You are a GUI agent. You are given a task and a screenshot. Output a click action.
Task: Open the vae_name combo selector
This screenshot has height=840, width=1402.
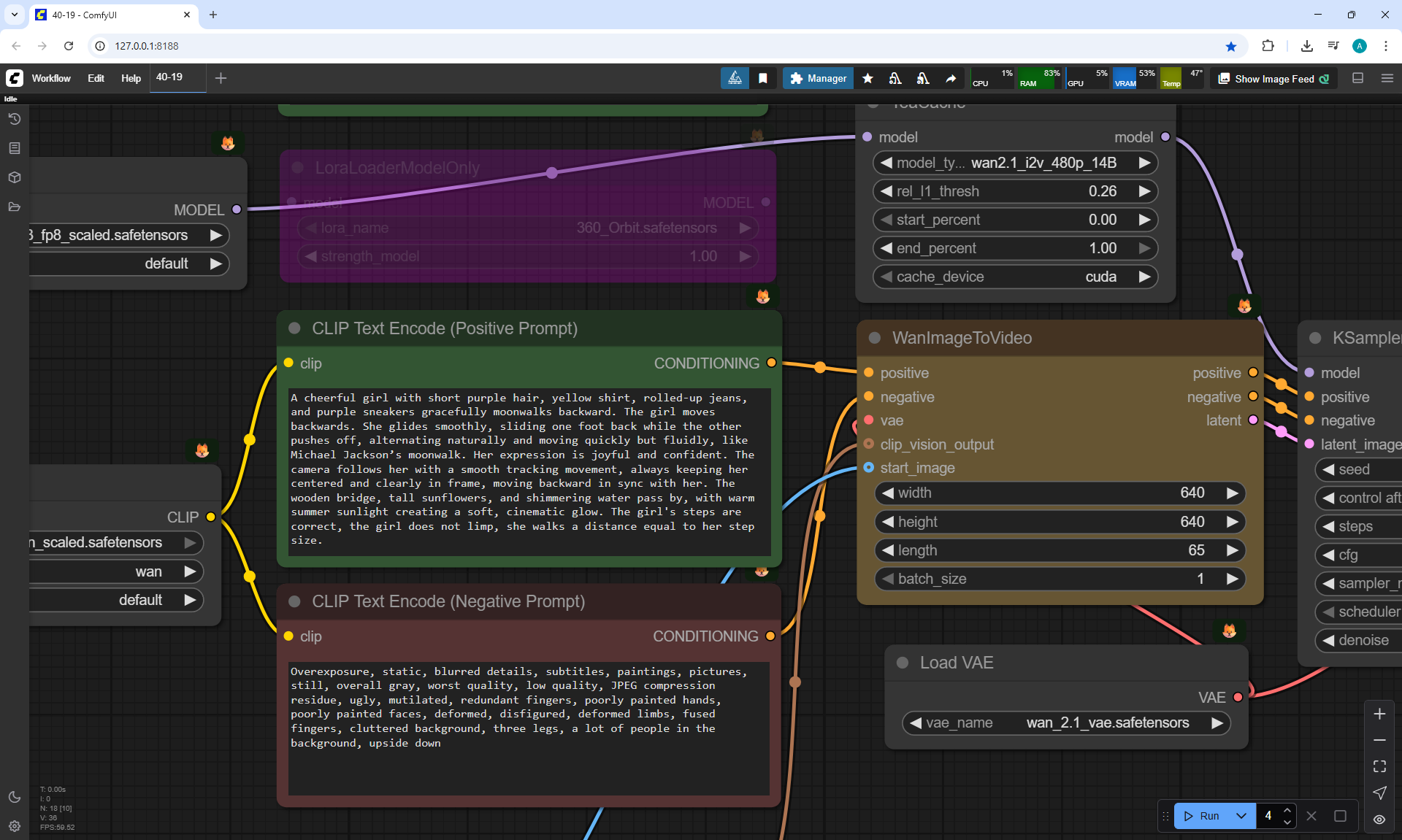point(1066,723)
